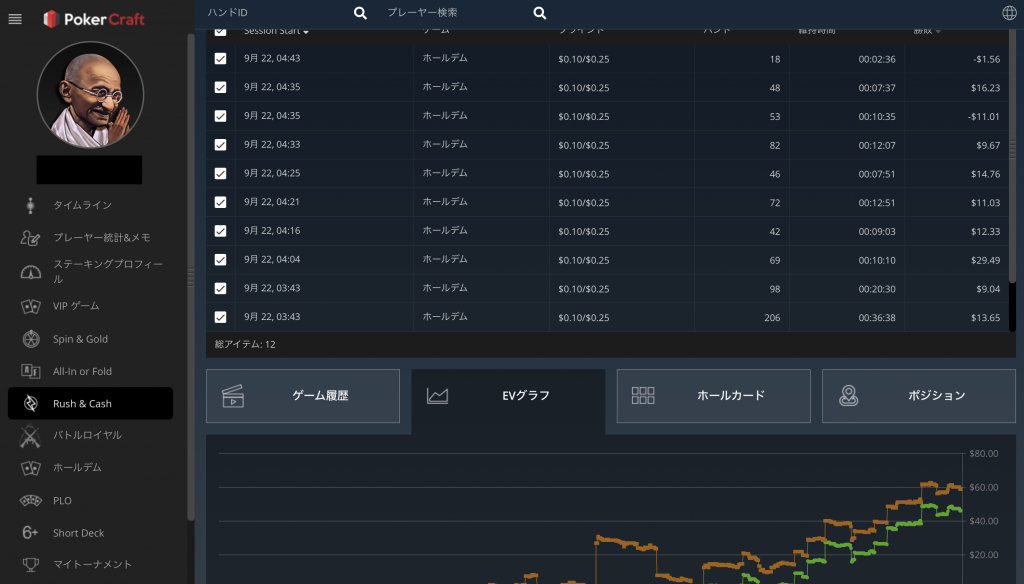Click the 00:20:30 duration cell
The width and height of the screenshot is (1024, 584).
click(x=877, y=289)
